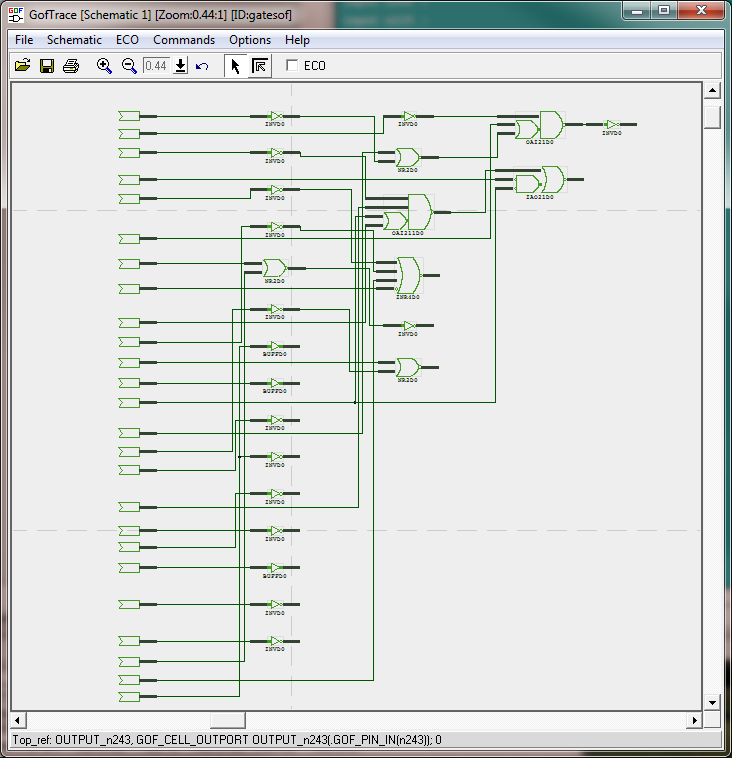Zoom in with the magnifier plus icon
The height and width of the screenshot is (758, 732).
(x=104, y=66)
